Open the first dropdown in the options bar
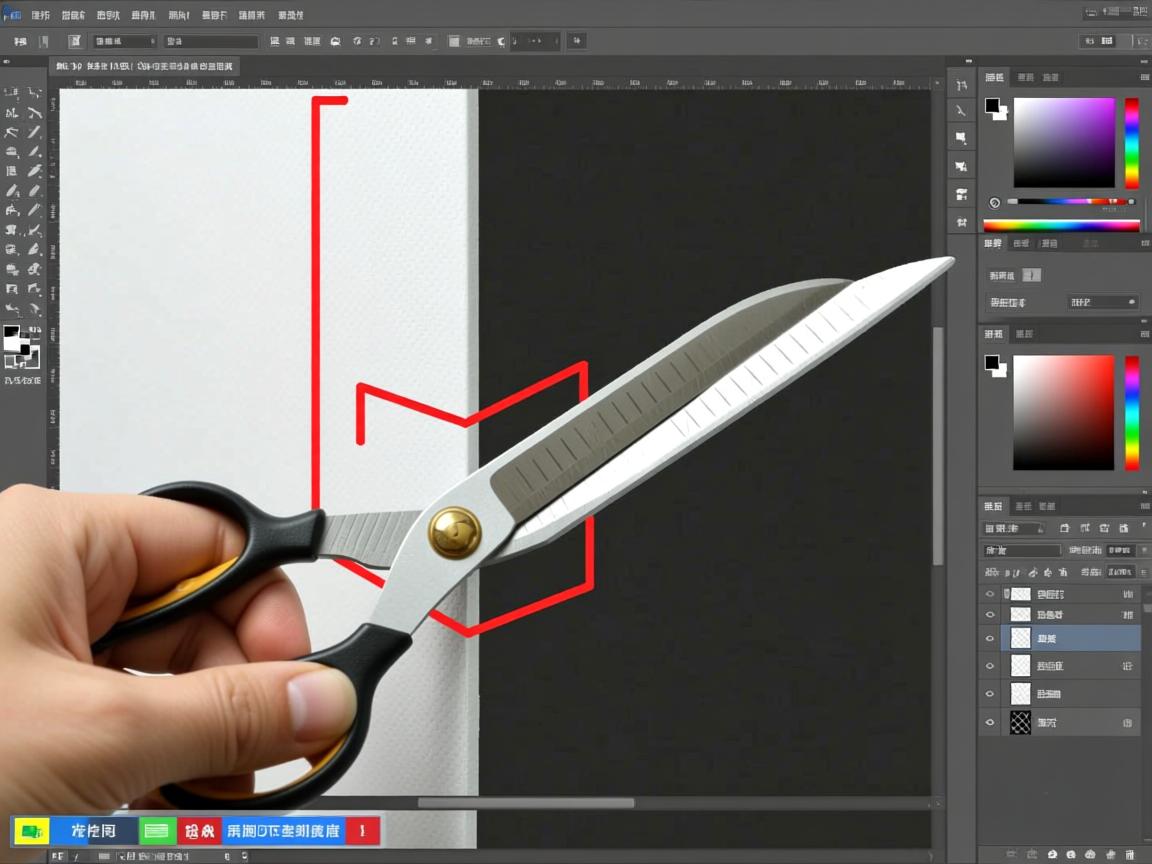 point(124,41)
